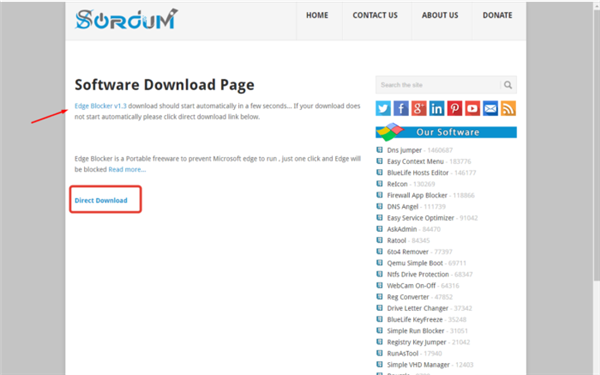Open the Easy Service Optimizer link
Image resolution: width=600 pixels, height=375 pixels.
click(x=421, y=218)
